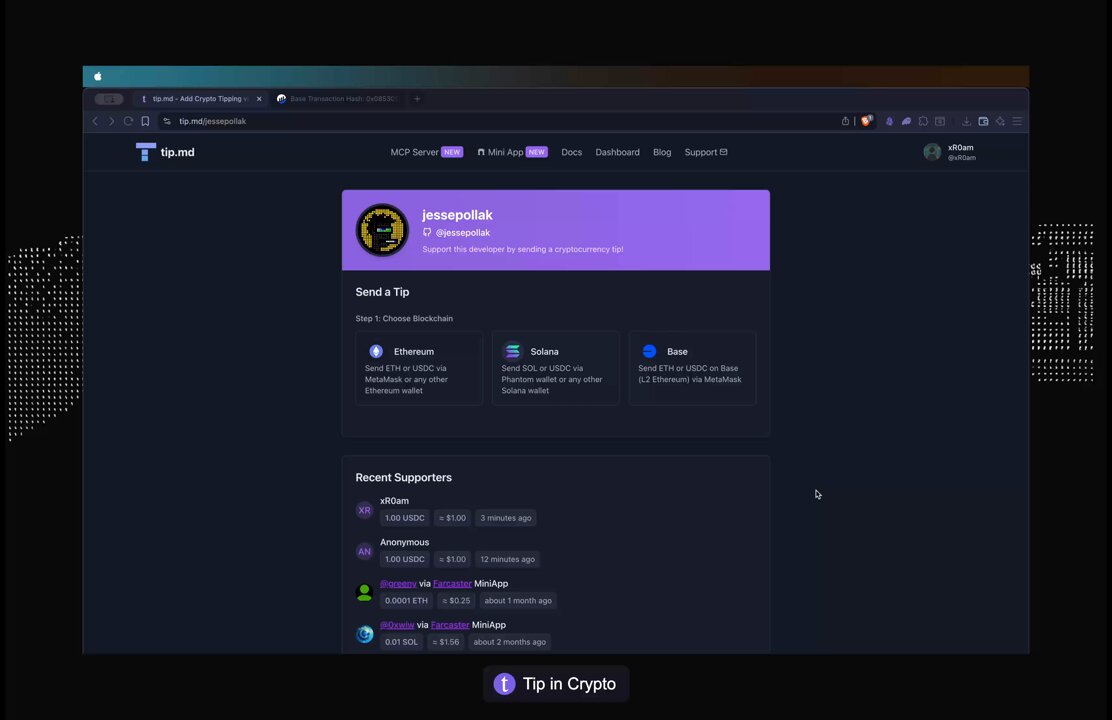Image resolution: width=1112 pixels, height=720 pixels.
Task: Click the NEW badge next to MCP Server
Action: coord(452,152)
